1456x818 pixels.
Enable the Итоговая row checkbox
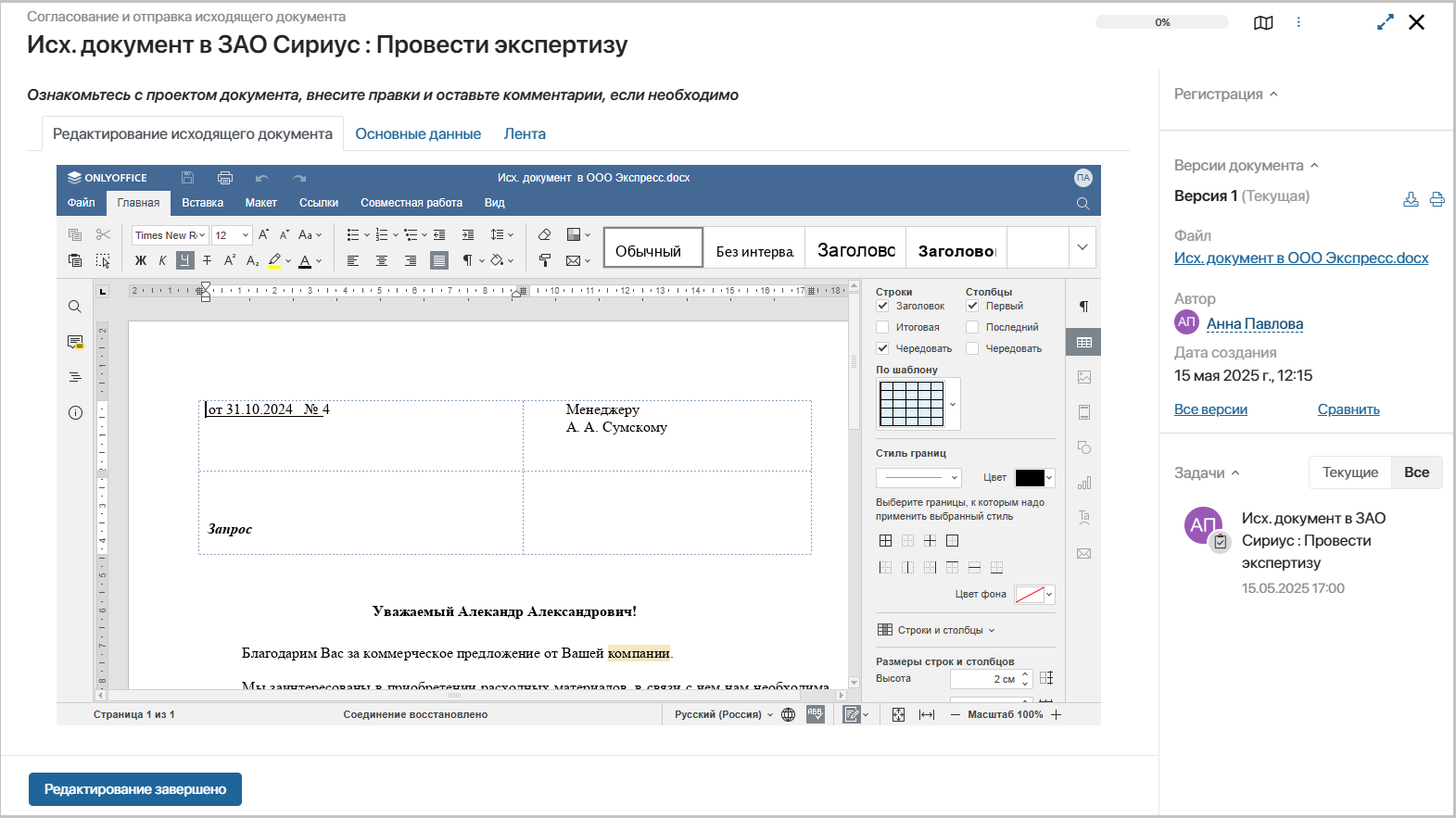tap(882, 327)
